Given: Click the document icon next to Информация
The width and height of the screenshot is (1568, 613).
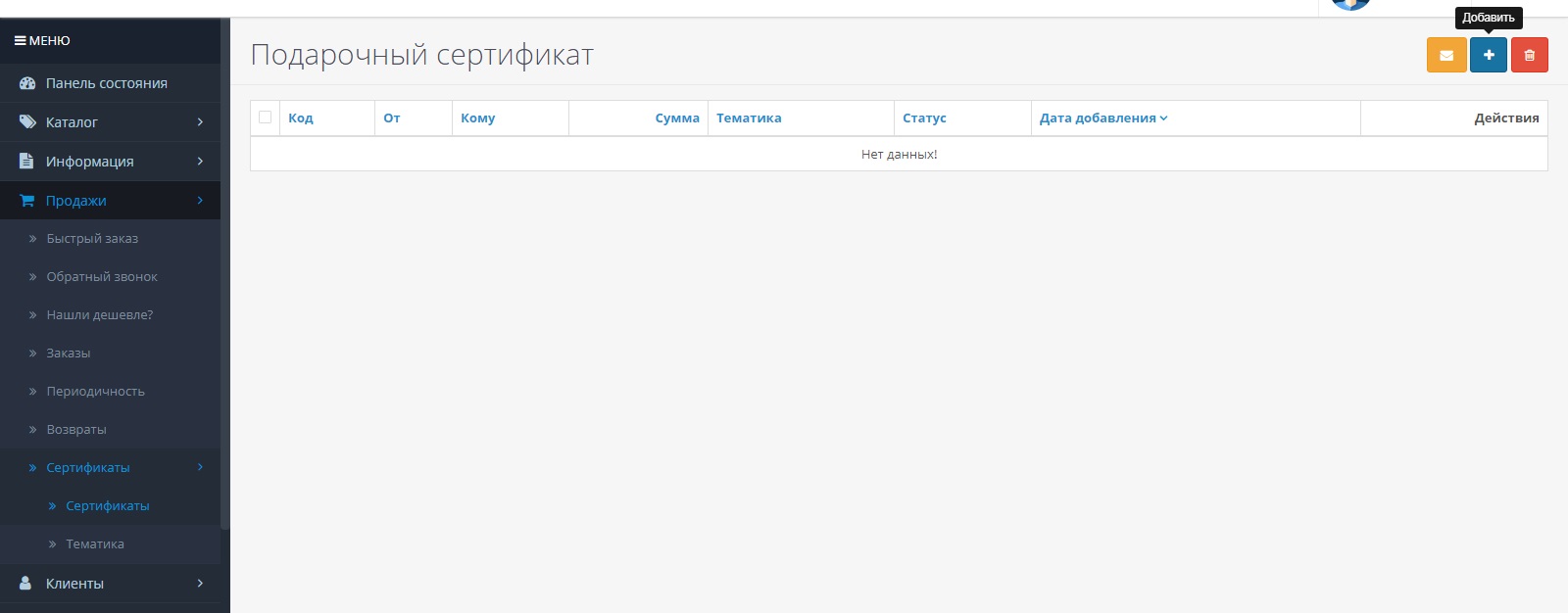Looking at the screenshot, I should pos(26,162).
